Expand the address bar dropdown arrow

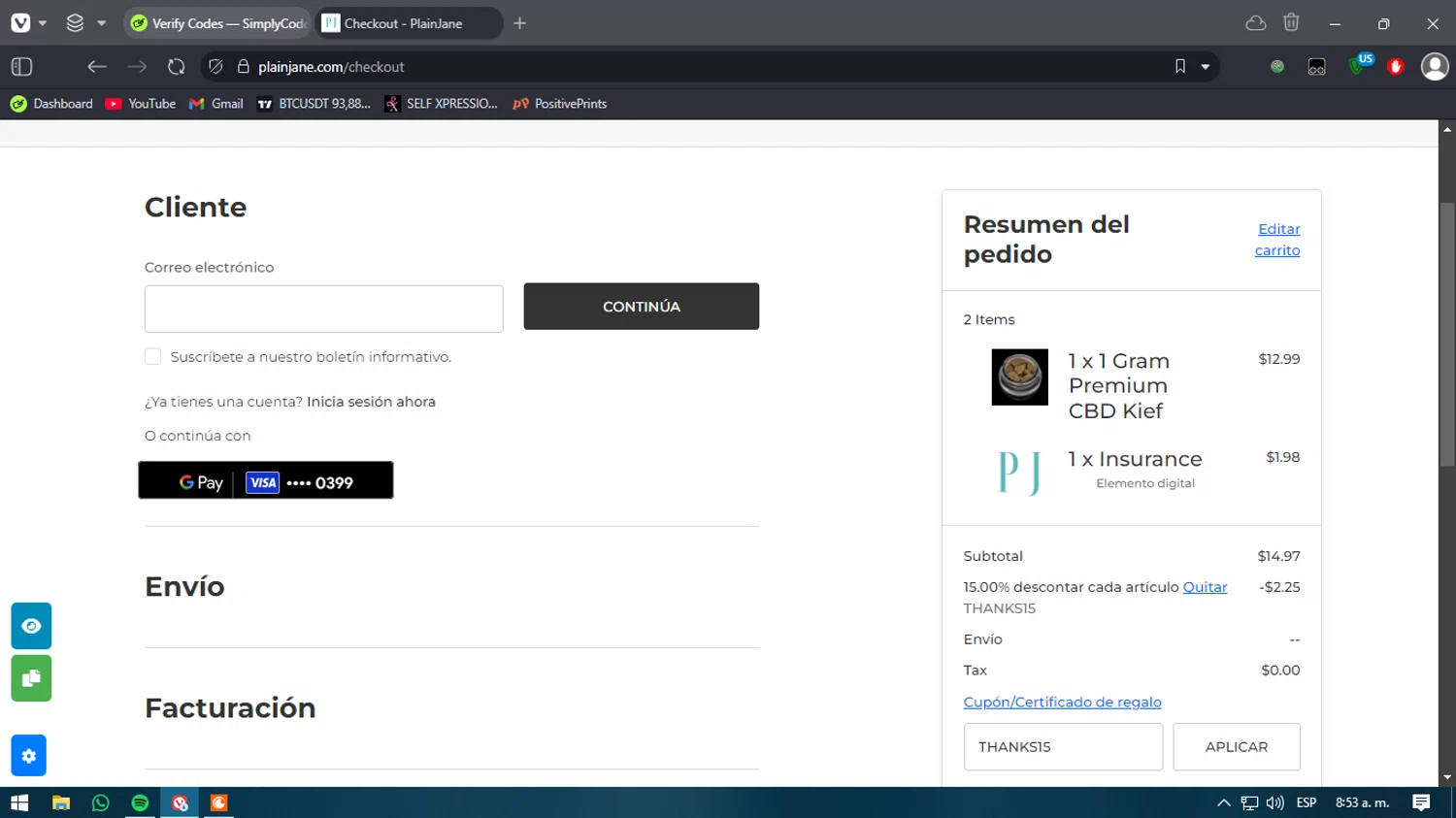1206,67
